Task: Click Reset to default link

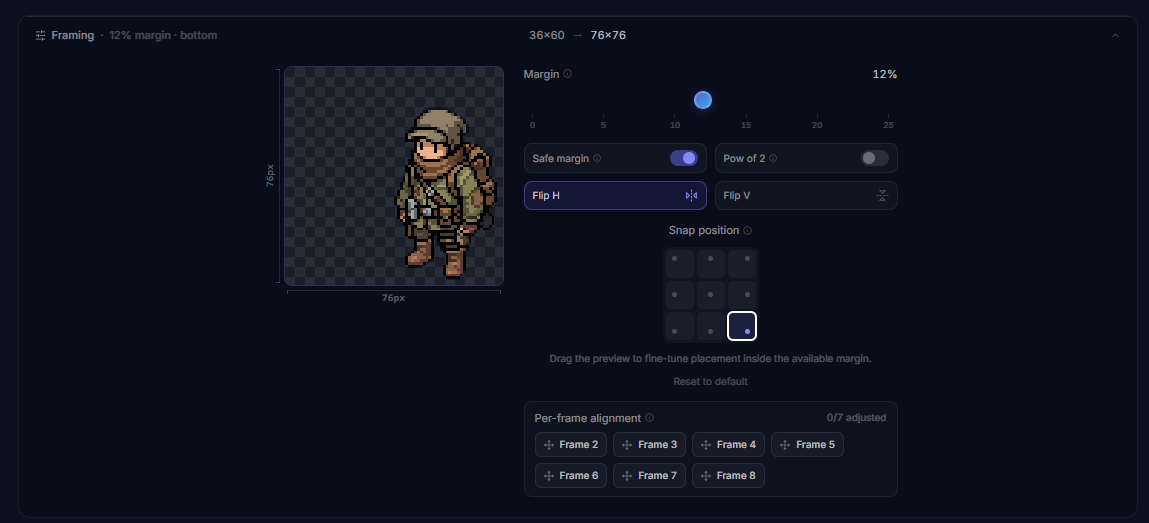Action: point(710,382)
